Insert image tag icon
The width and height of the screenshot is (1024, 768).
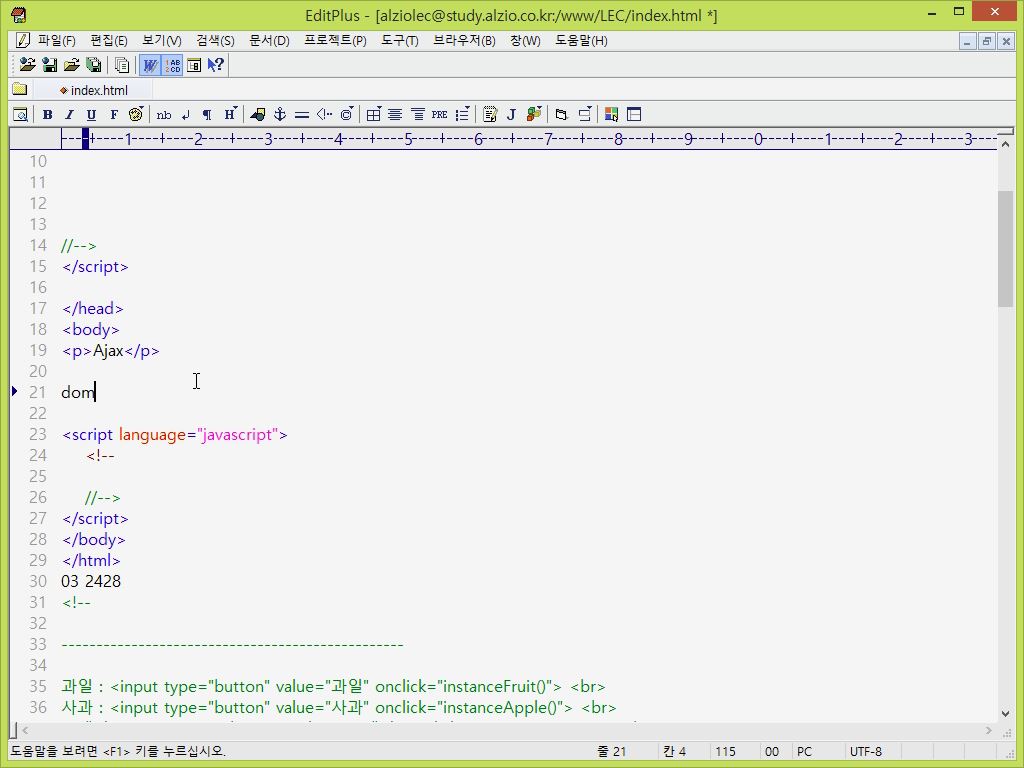[x=258, y=114]
